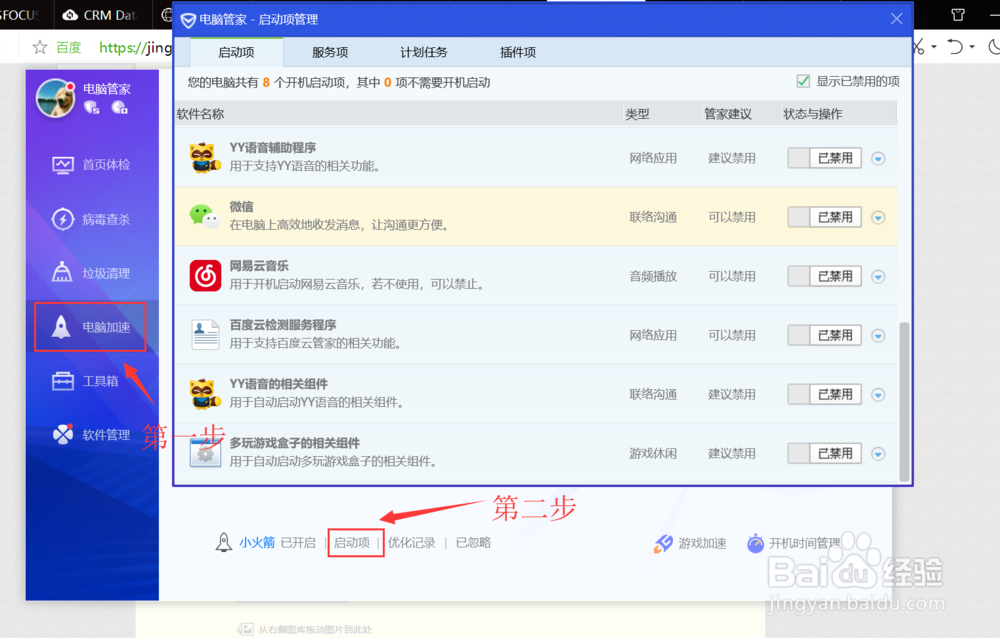Click the 软件名称 column header
This screenshot has width=1000, height=638.
pos(200,114)
